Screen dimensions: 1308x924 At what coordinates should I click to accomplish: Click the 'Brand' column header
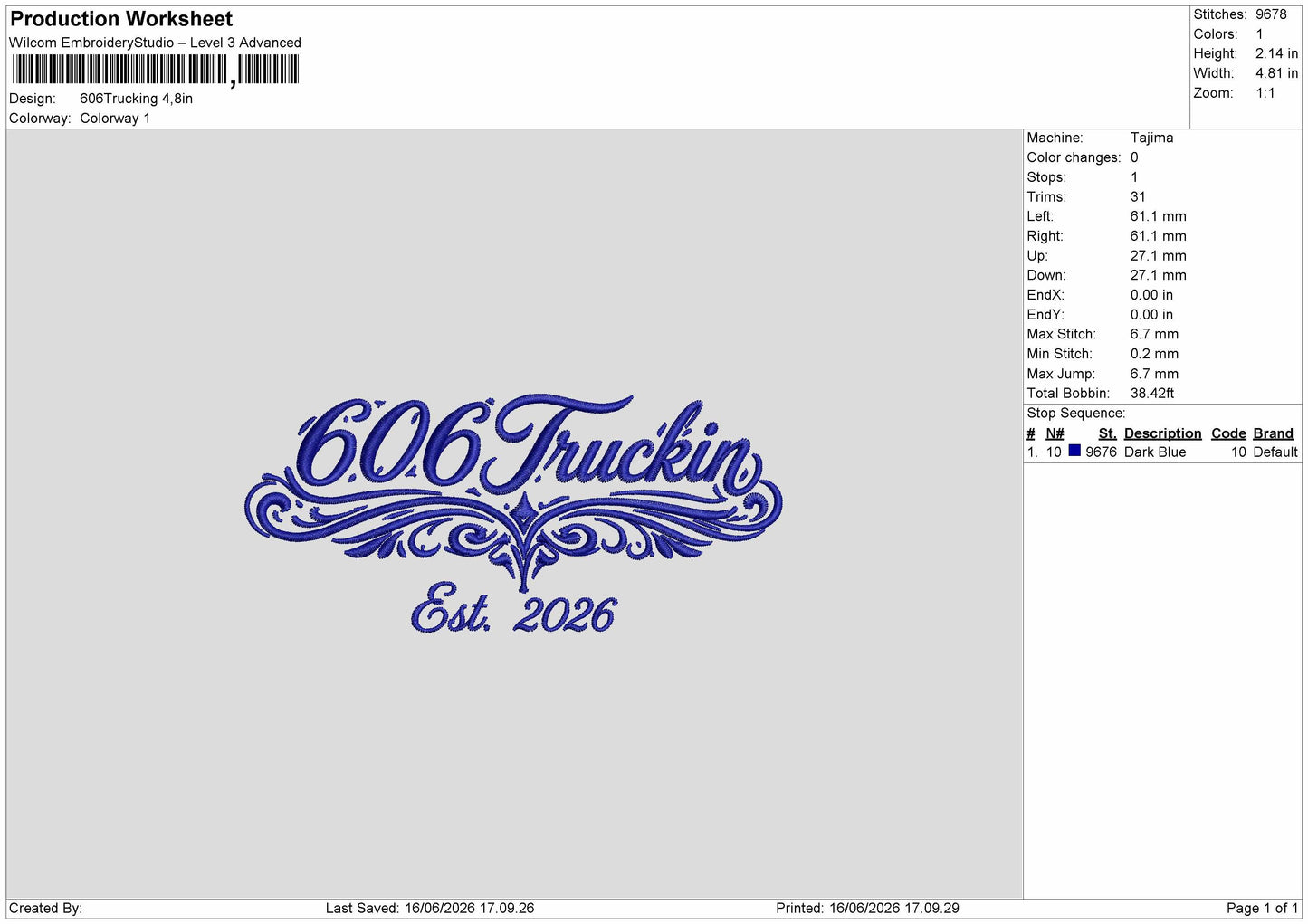[1273, 433]
